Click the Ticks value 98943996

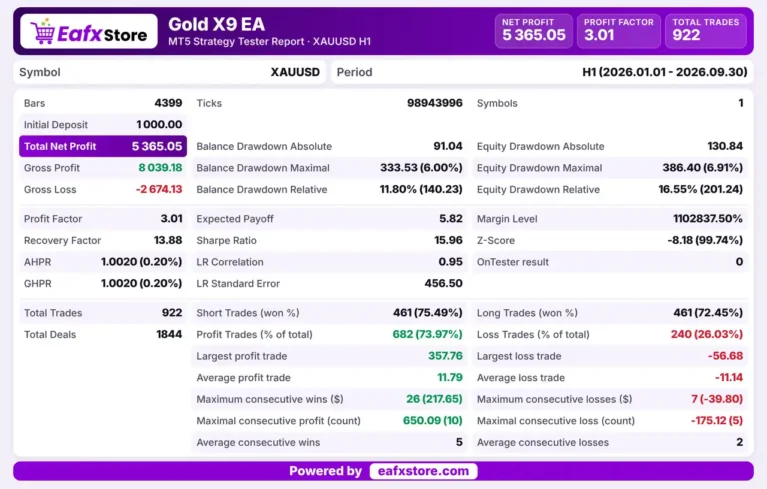(434, 103)
